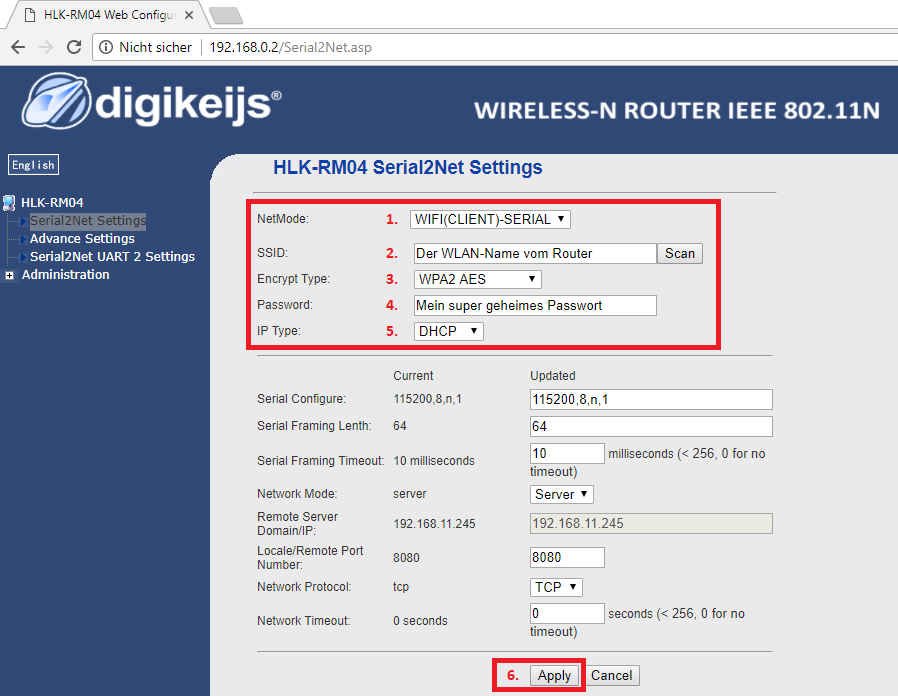Open the IP Type DHCP dropdown
Viewport: 898px width, 696px height.
pyautogui.click(x=449, y=331)
